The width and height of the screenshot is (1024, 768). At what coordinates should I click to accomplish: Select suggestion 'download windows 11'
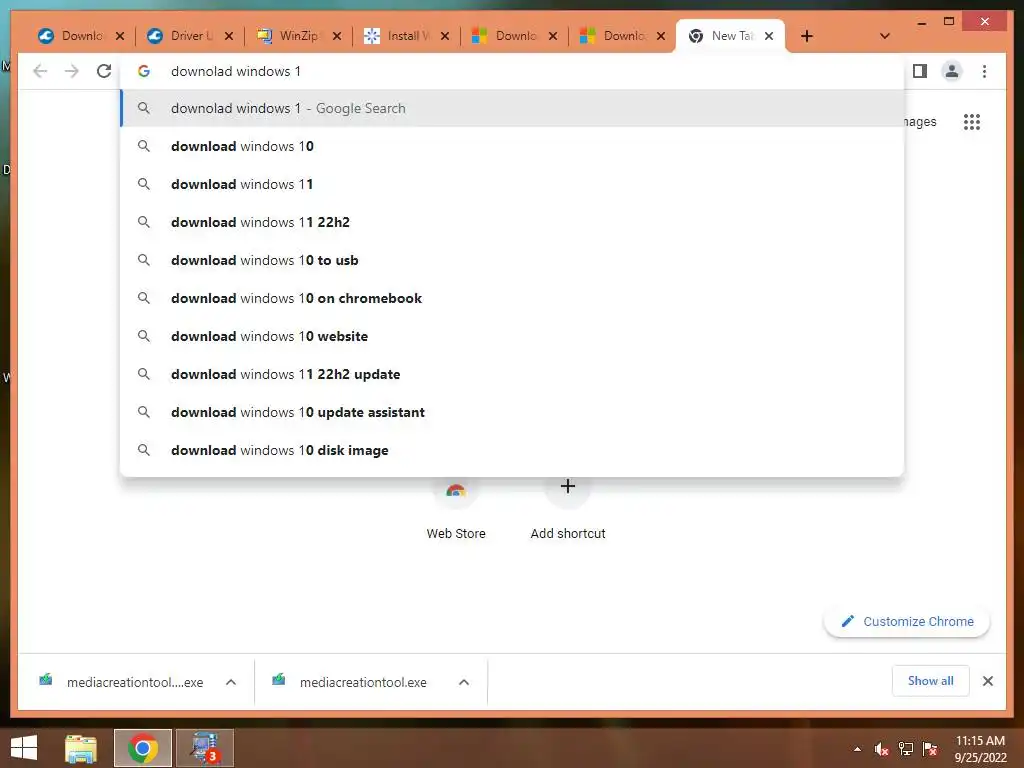512,184
